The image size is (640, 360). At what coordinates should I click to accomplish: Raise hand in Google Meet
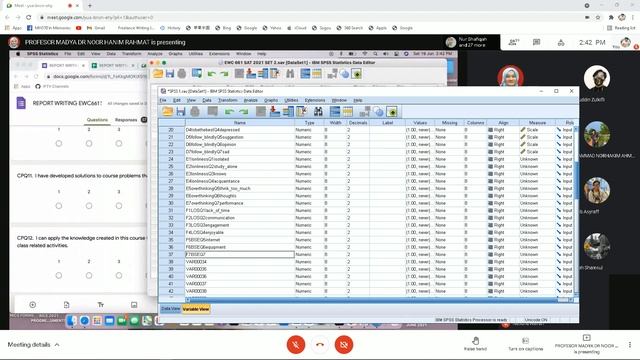[x=476, y=344]
